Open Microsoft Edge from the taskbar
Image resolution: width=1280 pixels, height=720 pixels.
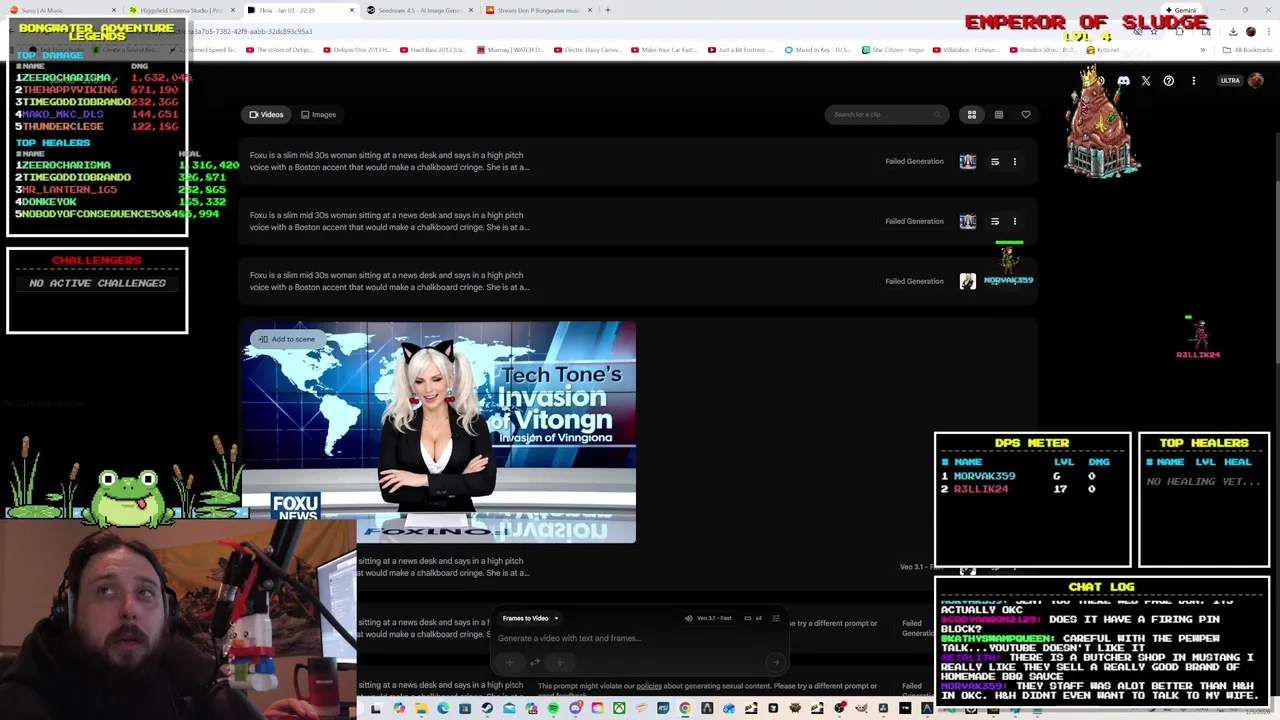pos(443,709)
